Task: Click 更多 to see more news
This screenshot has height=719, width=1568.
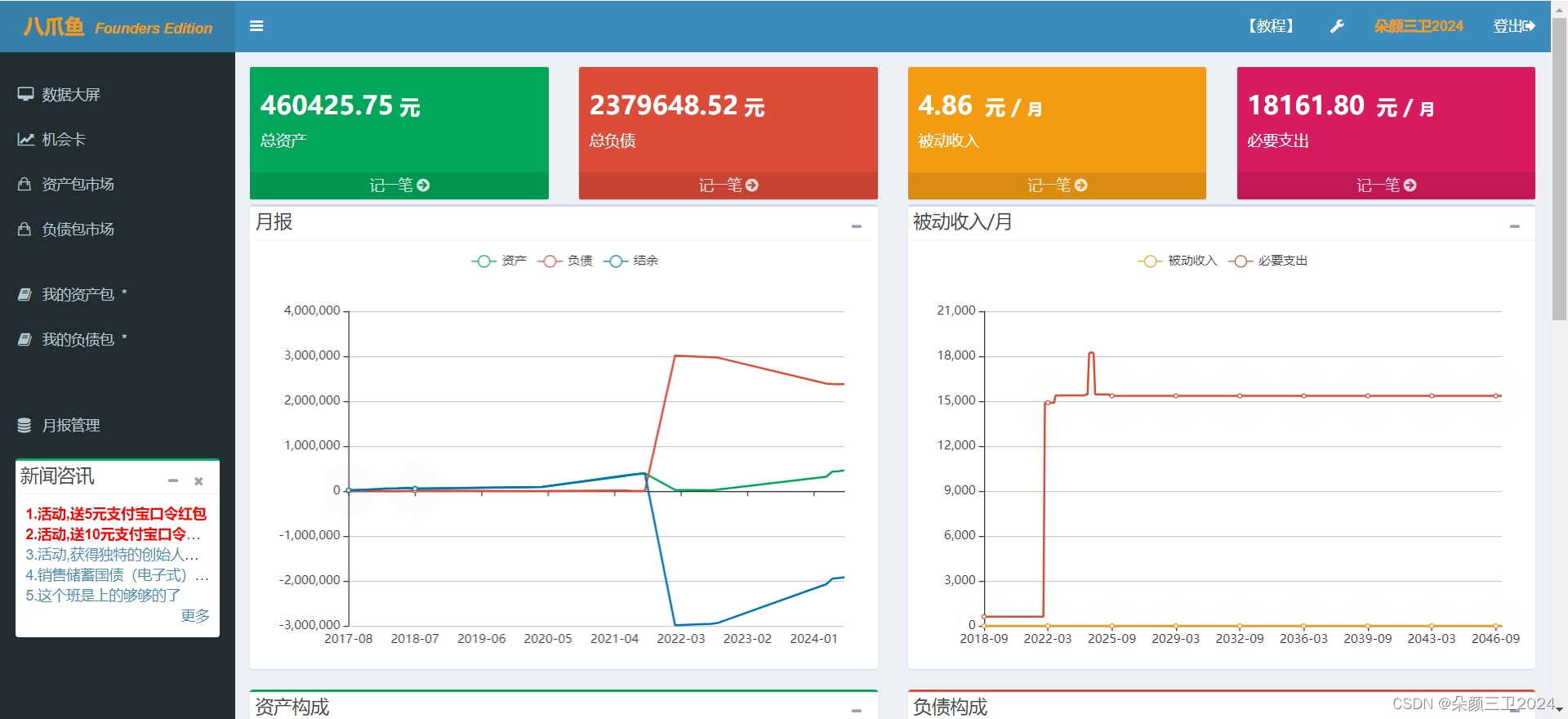Action: (x=195, y=616)
